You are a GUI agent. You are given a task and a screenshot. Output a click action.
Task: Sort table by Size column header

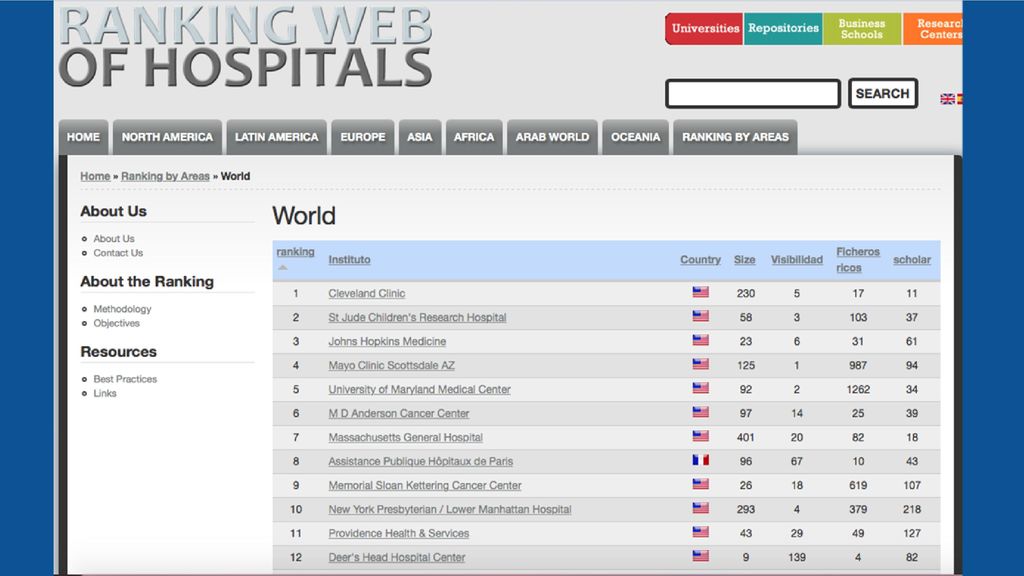coord(744,259)
